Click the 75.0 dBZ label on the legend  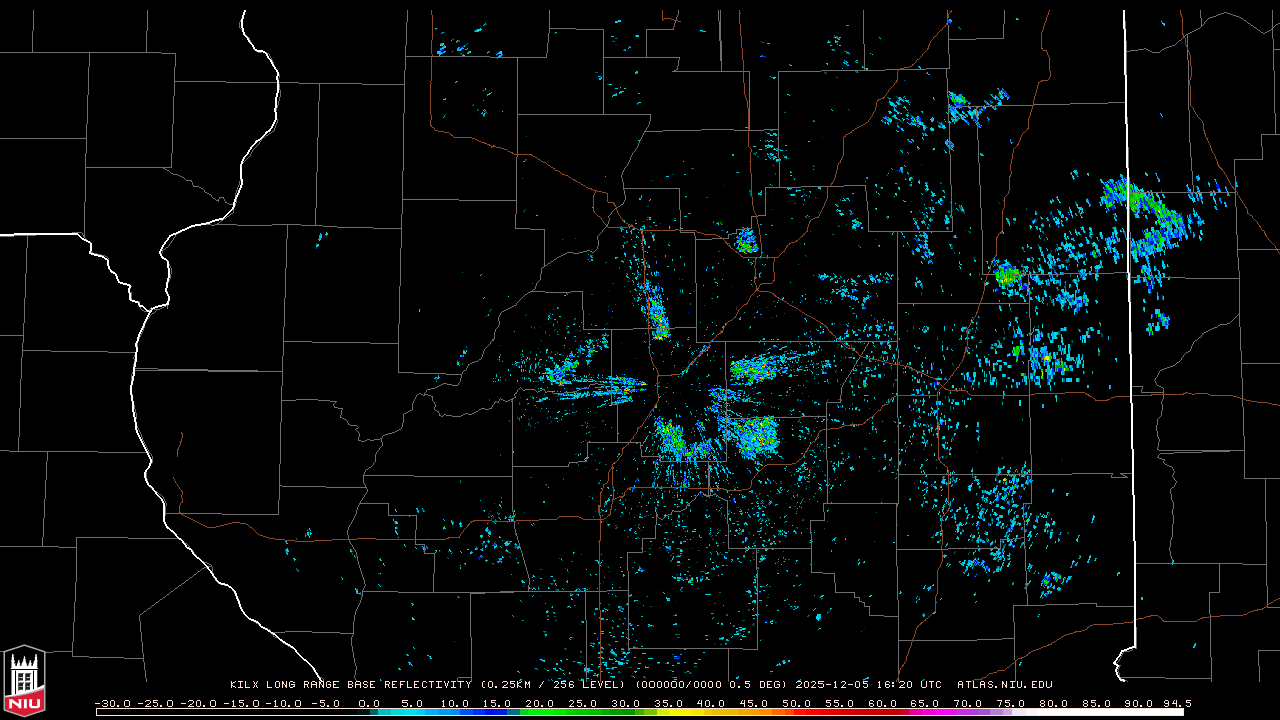click(x=1011, y=703)
